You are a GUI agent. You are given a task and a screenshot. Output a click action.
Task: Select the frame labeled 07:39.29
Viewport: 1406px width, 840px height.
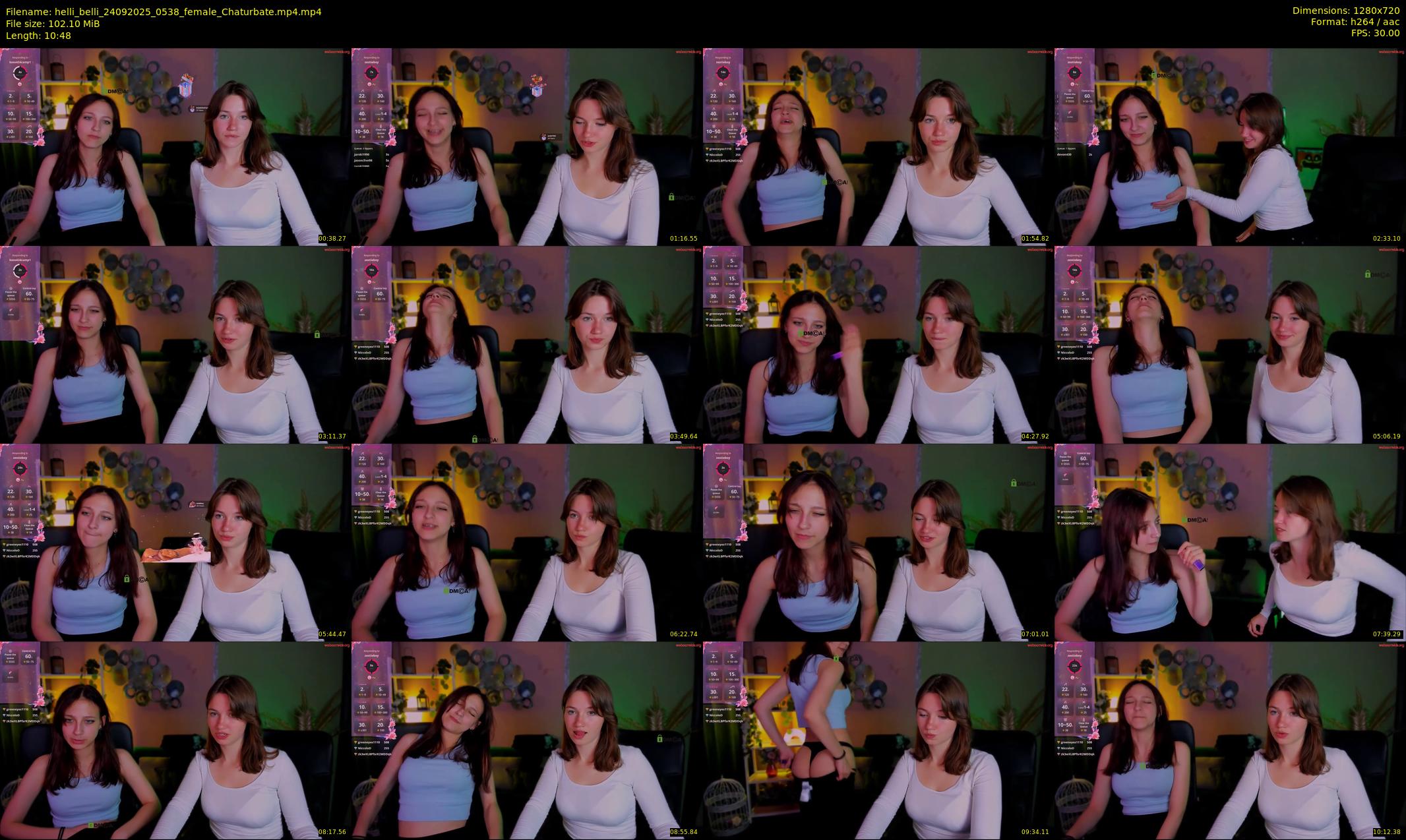coord(1230,542)
